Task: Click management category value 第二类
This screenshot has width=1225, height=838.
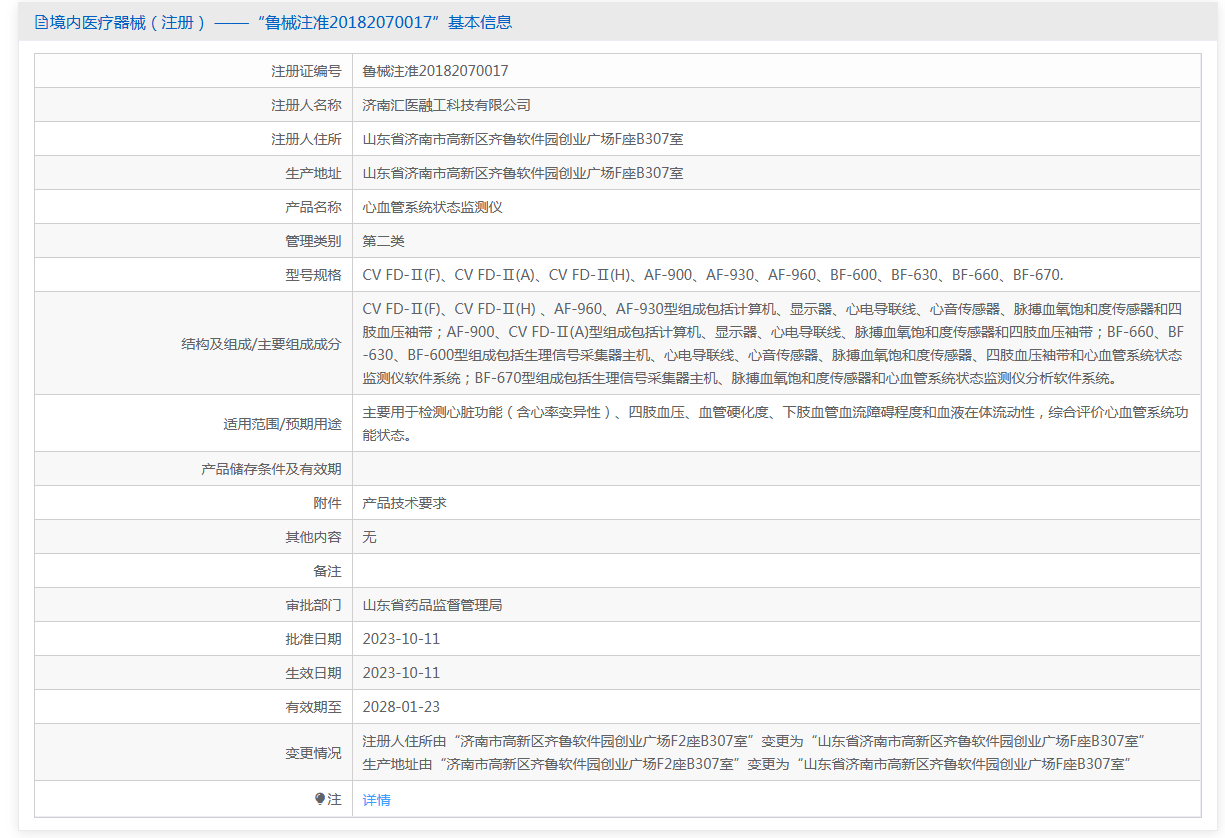Action: click(383, 241)
